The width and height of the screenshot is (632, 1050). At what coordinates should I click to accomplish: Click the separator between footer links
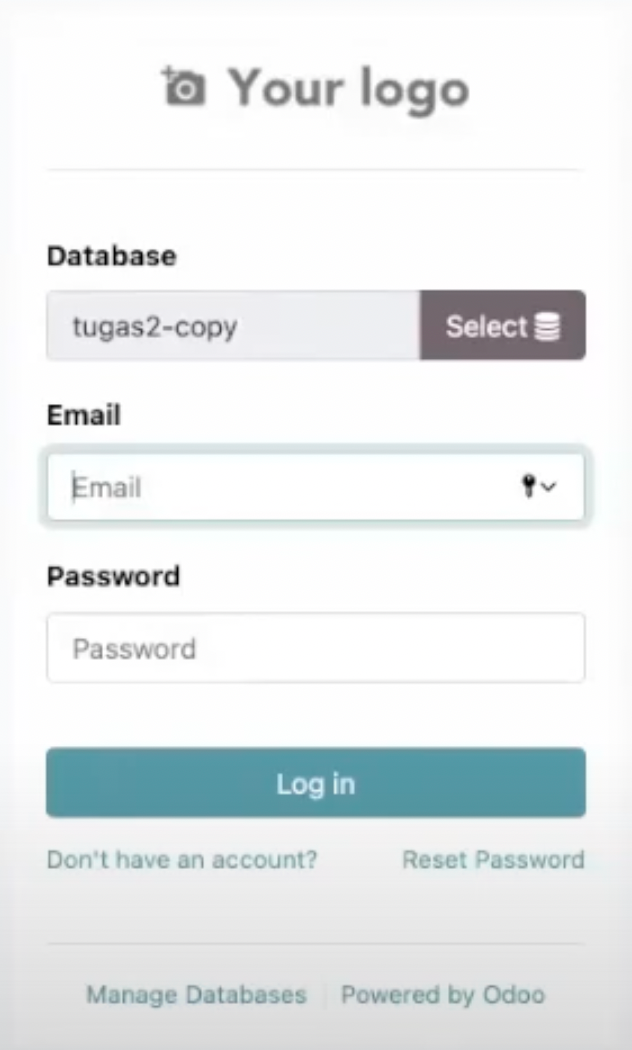[324, 994]
